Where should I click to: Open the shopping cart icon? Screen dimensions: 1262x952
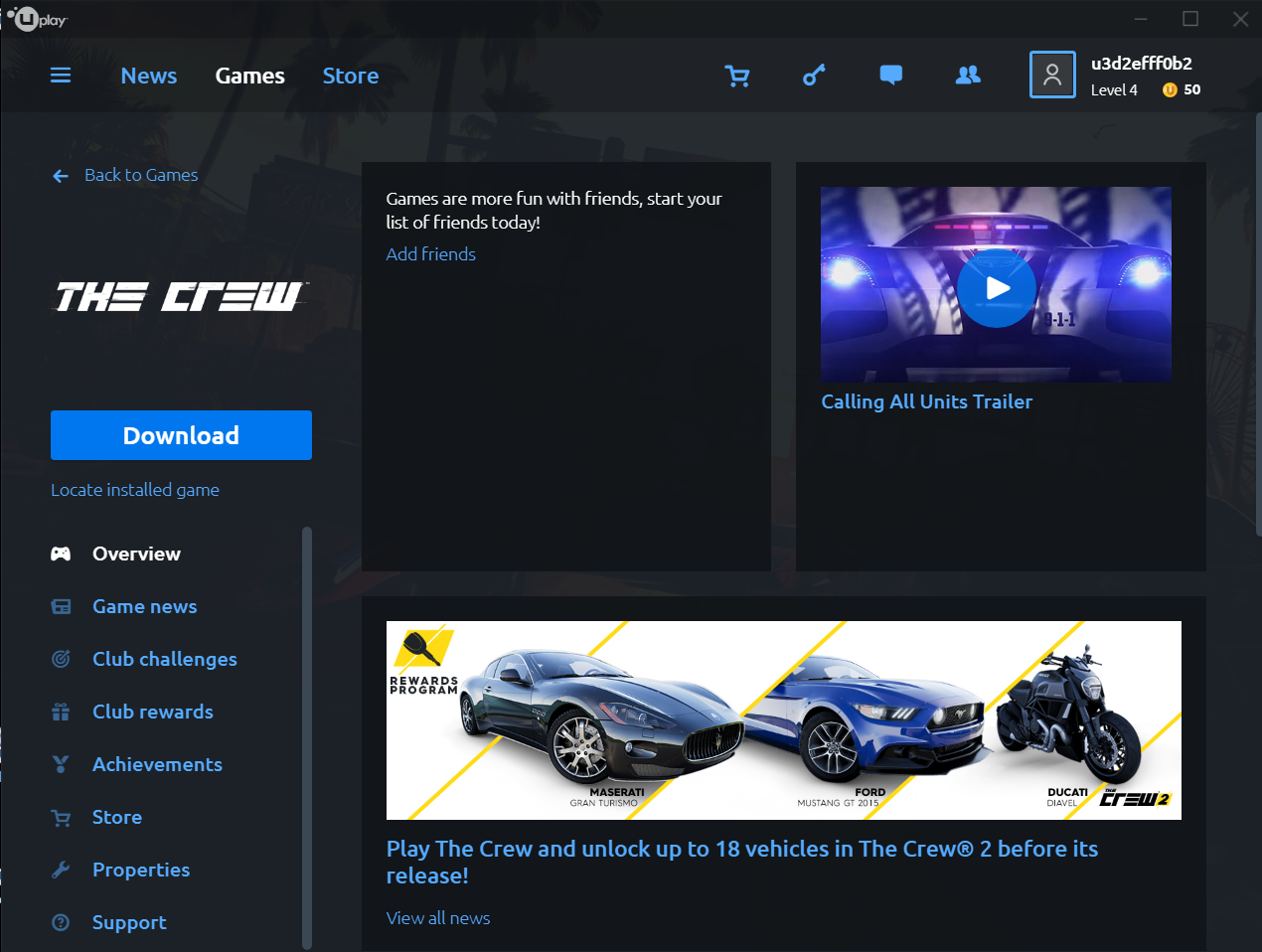pyautogui.click(x=737, y=76)
